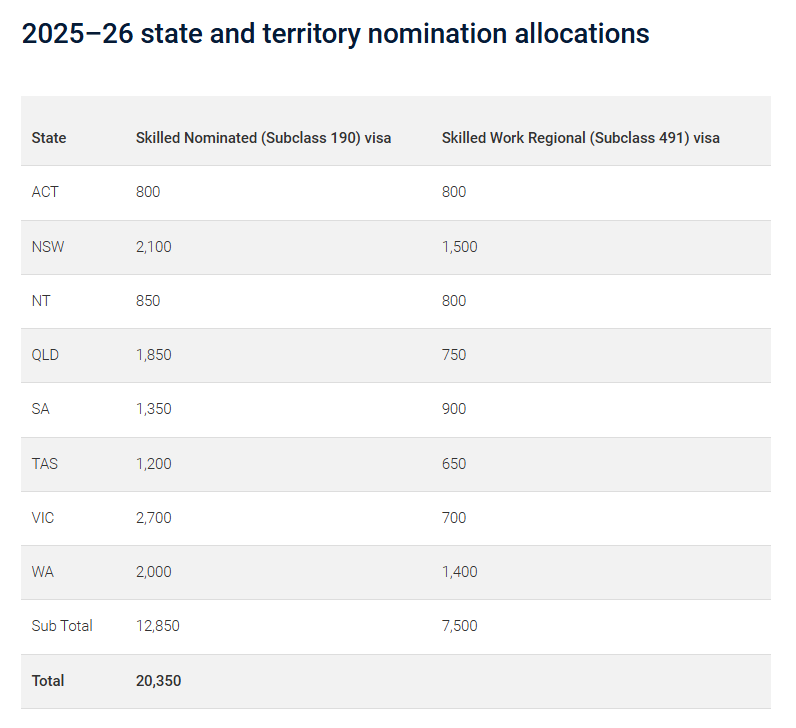This screenshot has width=796, height=728.
Task: Click the QLD state cell
Action: tap(46, 355)
